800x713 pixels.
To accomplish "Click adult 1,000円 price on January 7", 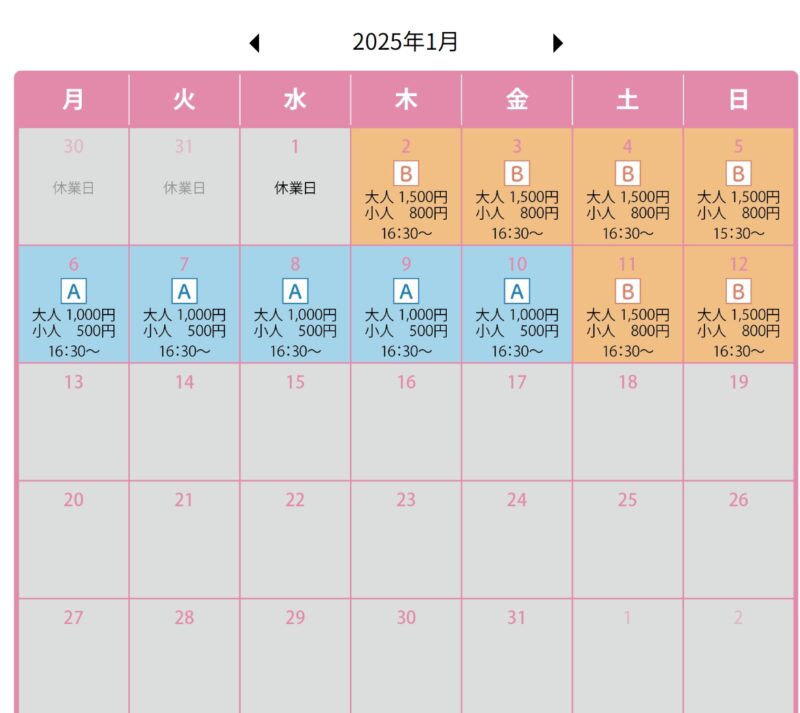I will tap(184, 315).
